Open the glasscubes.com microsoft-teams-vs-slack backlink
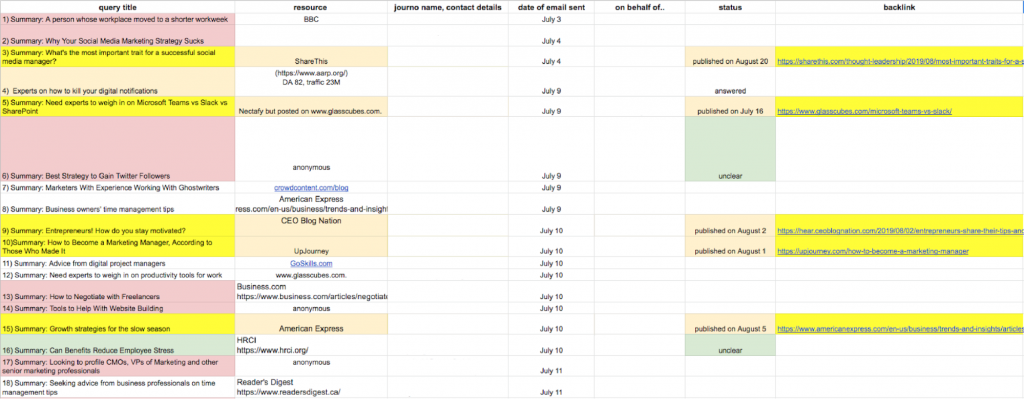Viewport: 1024px width, 399px height. pos(864,111)
